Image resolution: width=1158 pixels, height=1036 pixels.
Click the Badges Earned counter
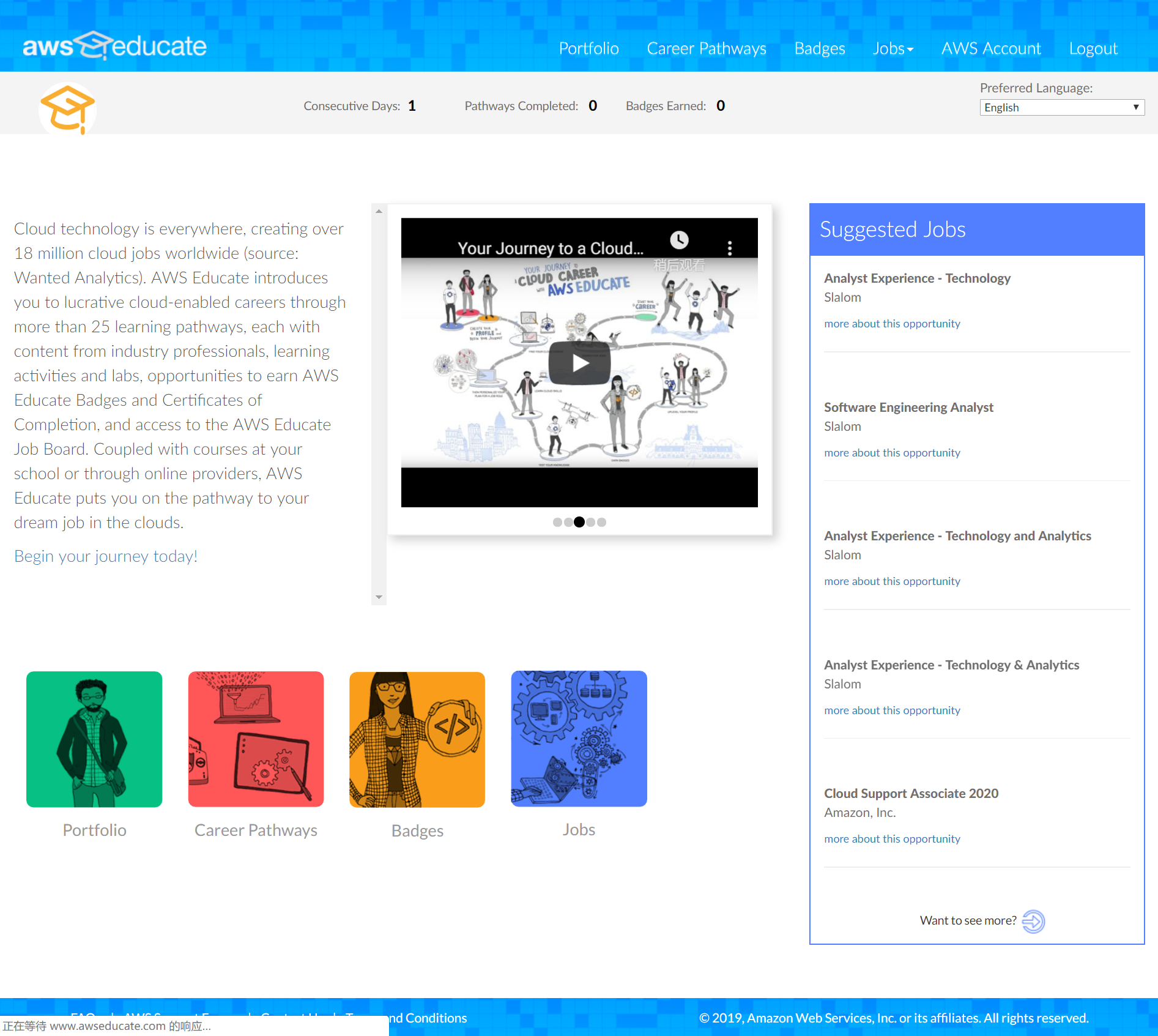click(x=675, y=106)
